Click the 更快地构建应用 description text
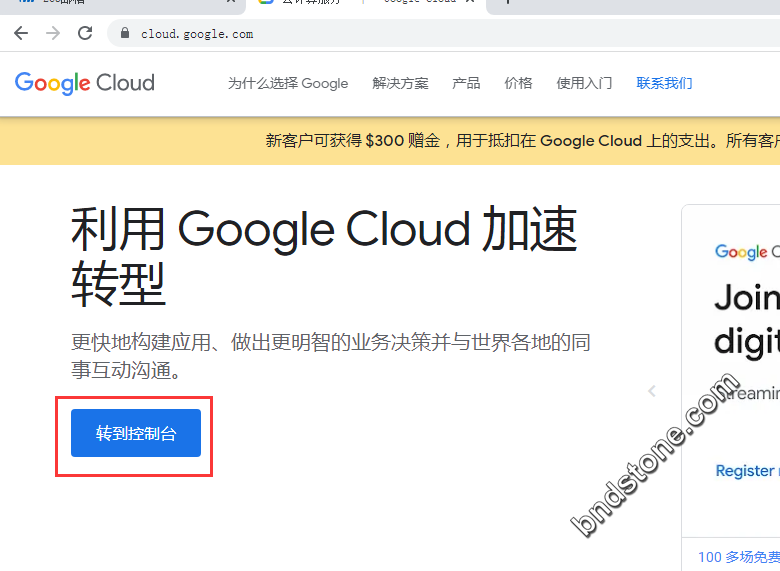 [330, 356]
